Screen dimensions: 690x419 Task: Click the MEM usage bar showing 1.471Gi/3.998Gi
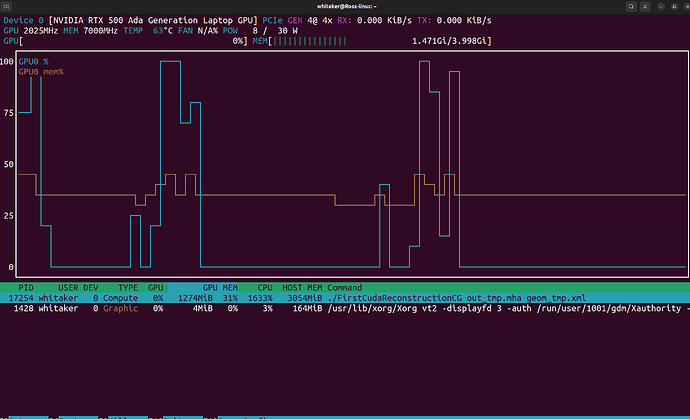[x=372, y=41]
